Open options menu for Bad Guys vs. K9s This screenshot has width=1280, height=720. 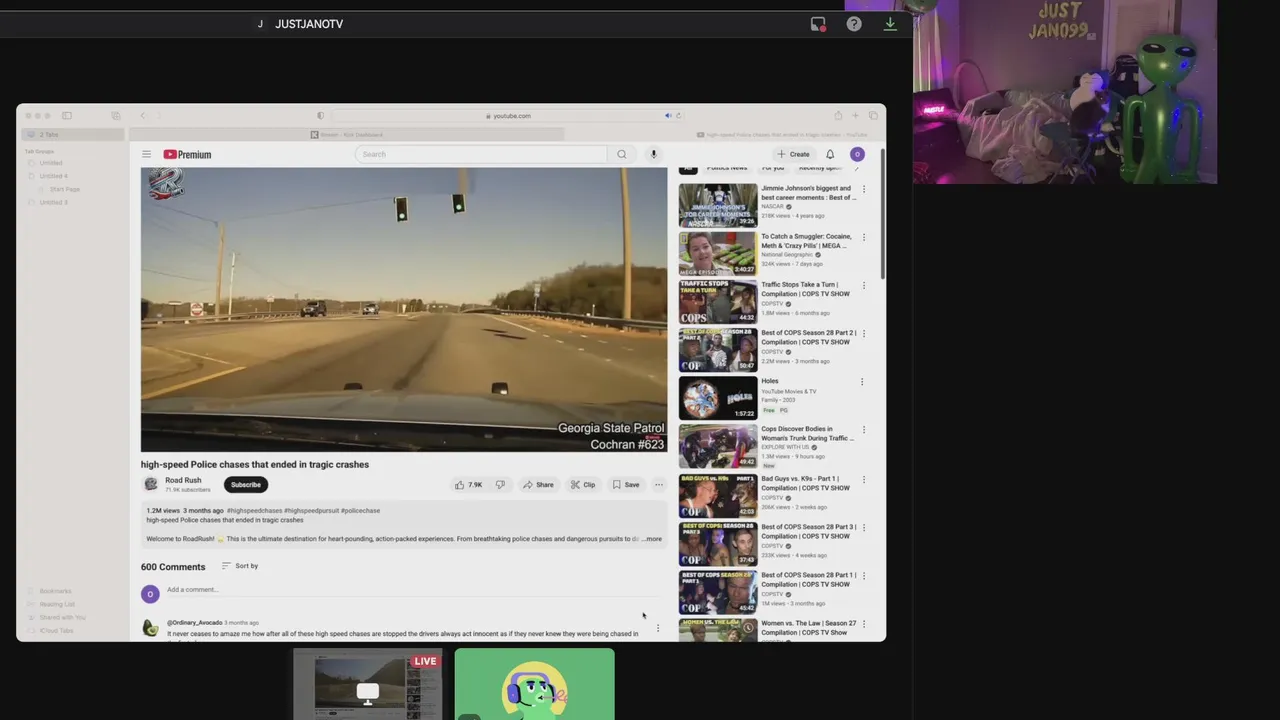point(864,479)
